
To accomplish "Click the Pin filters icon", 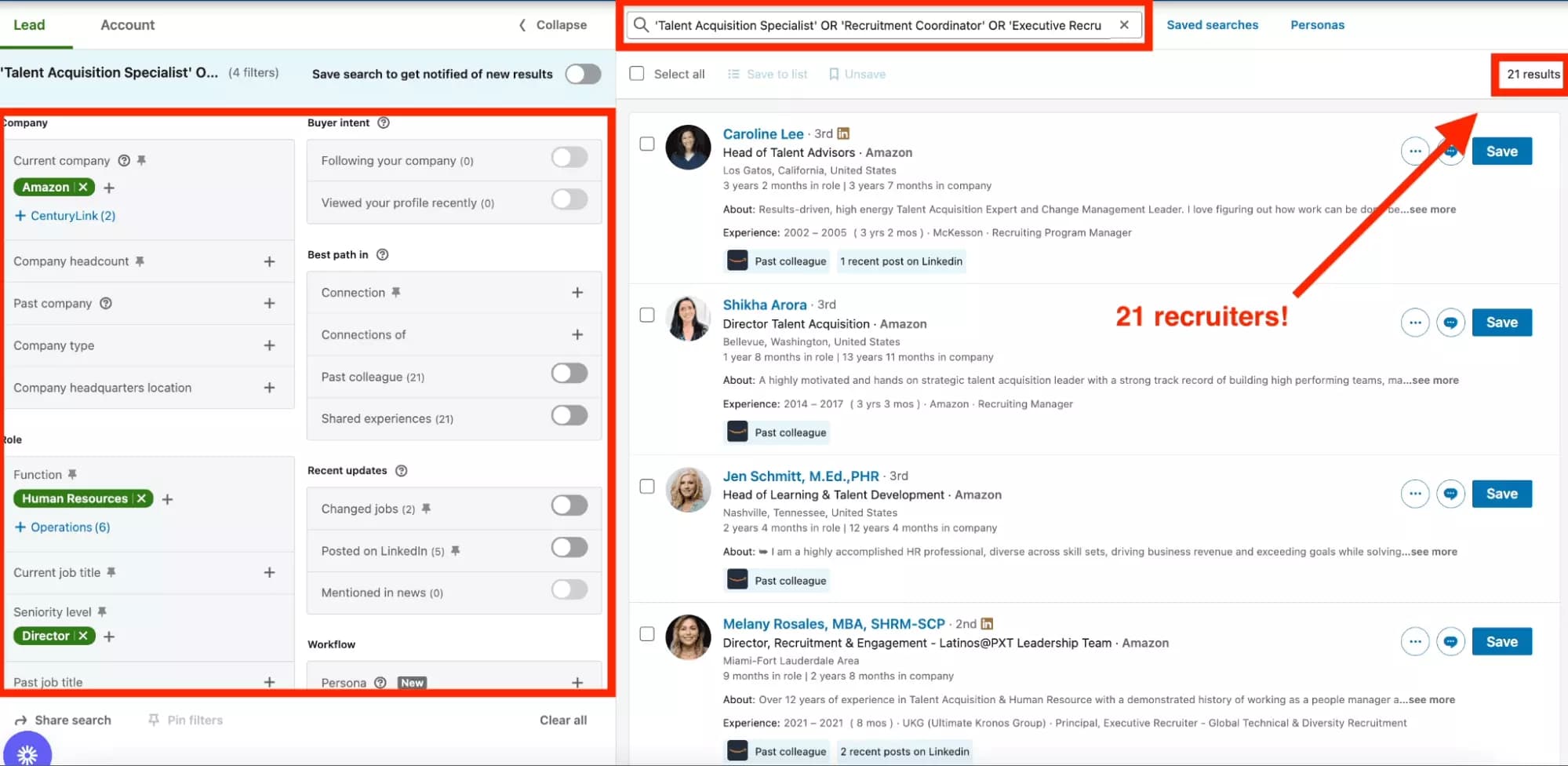I will click(154, 719).
